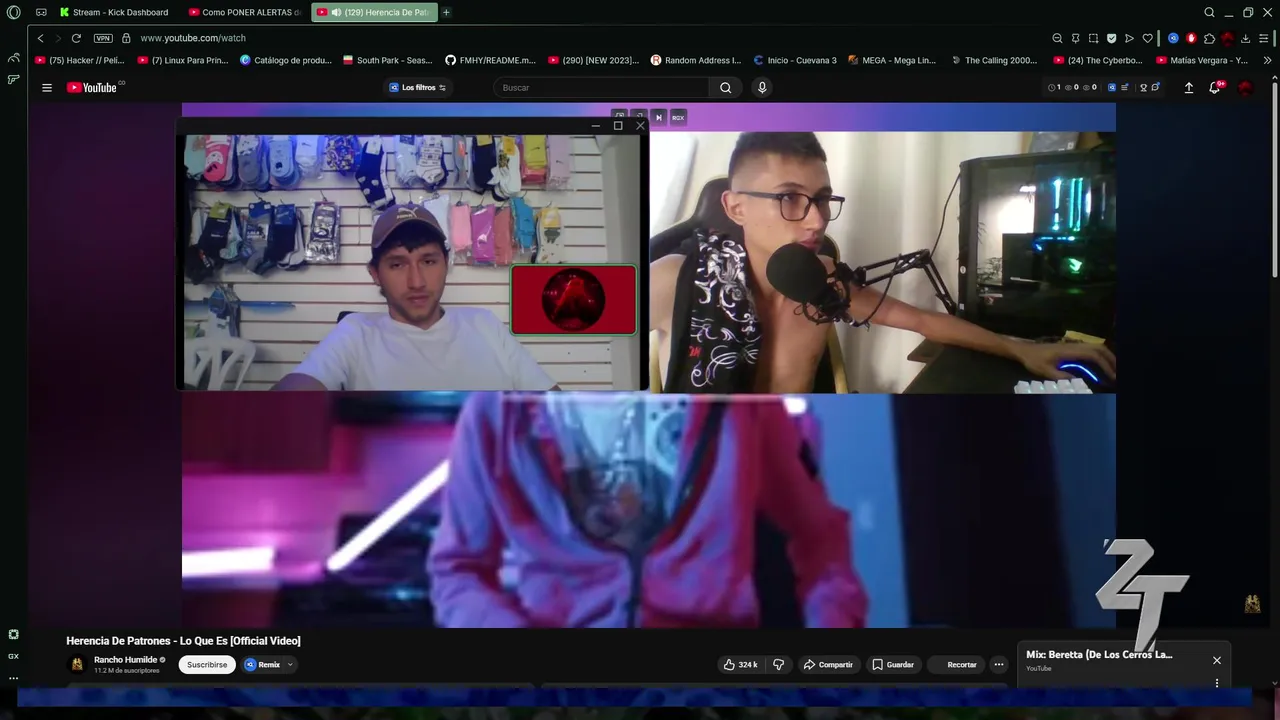Screen dimensions: 1280x720
Task: Open bookmark Catálogo de produ...
Action: [x=286, y=60]
